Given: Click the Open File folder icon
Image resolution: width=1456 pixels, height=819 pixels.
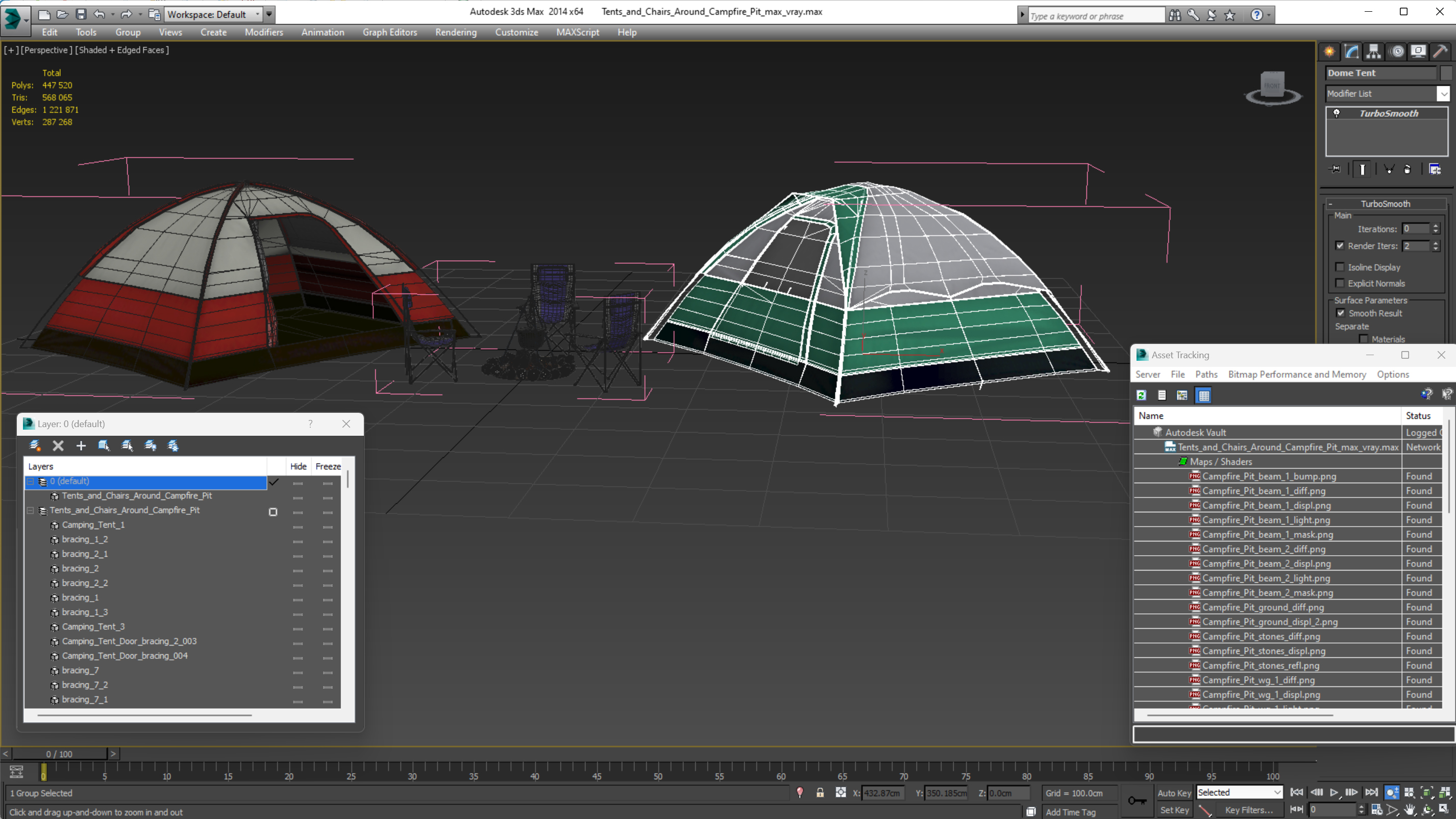Looking at the screenshot, I should 62,14.
